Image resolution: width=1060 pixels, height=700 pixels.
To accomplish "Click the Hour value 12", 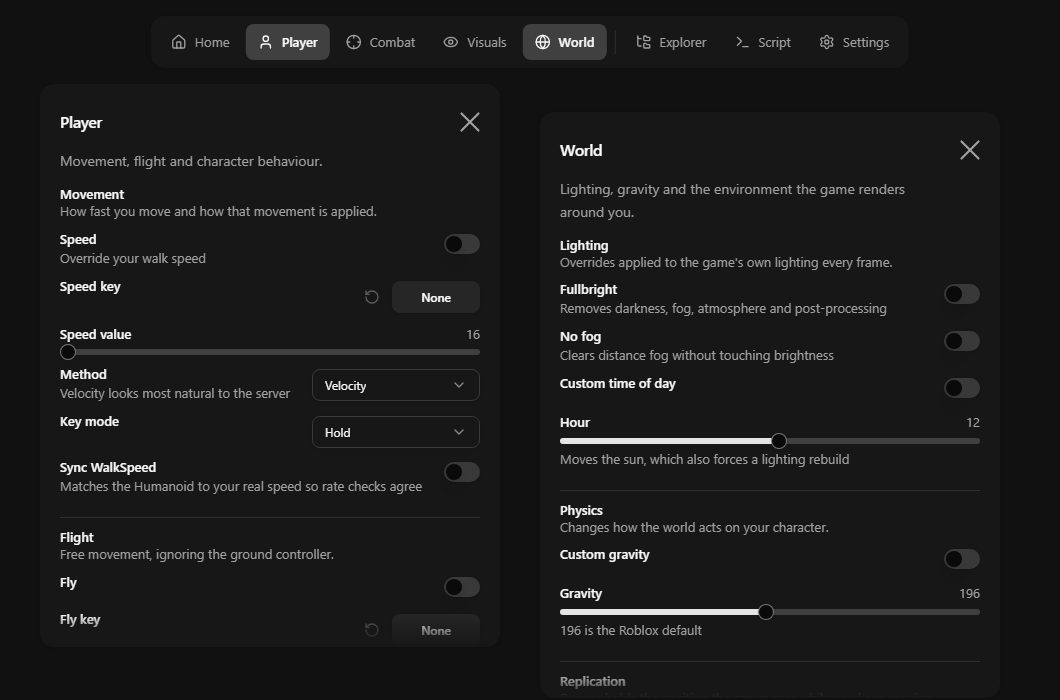I will tap(973, 423).
